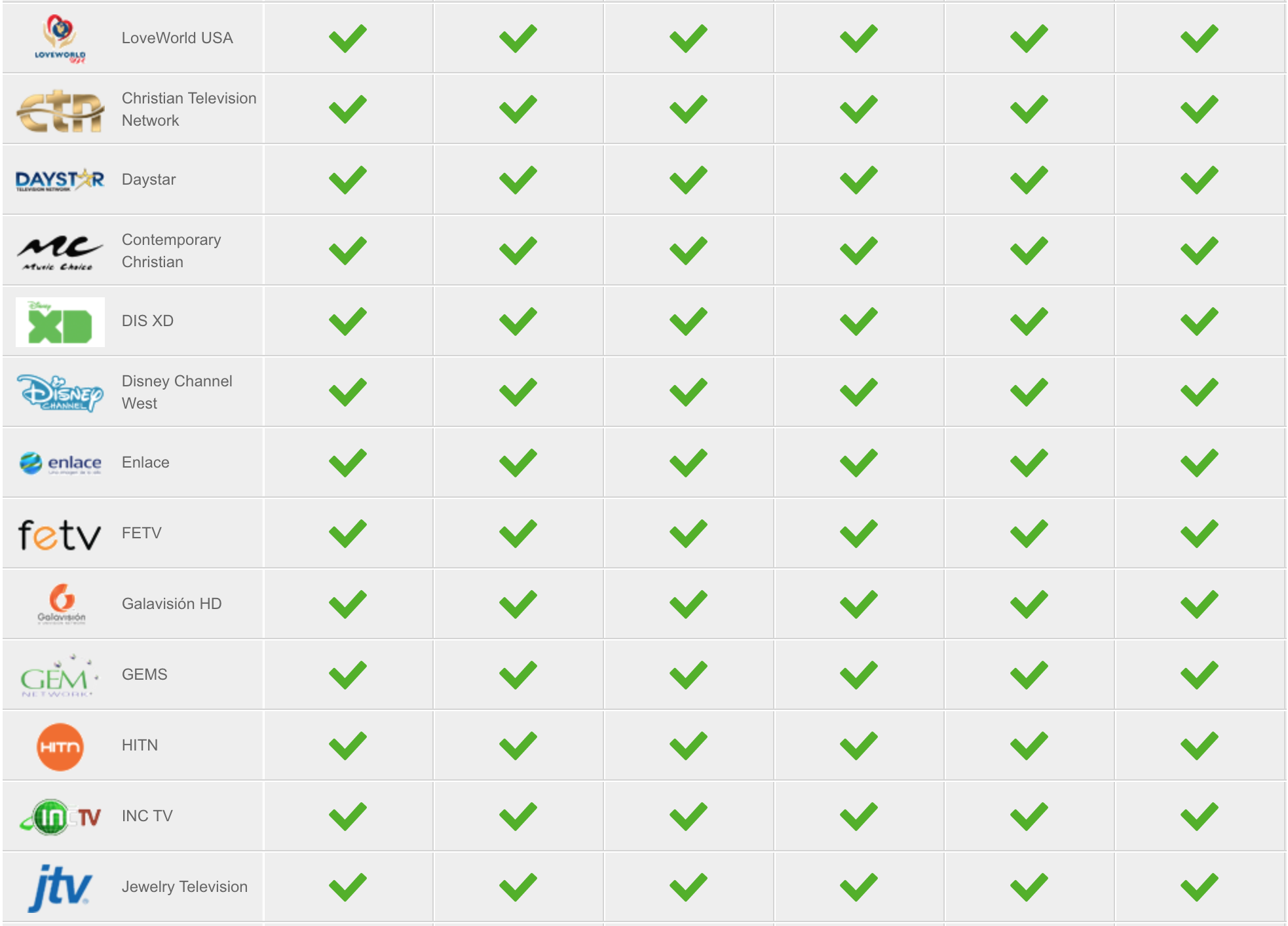Select the Christian Television Network label
This screenshot has height=926, width=1288.
point(189,109)
